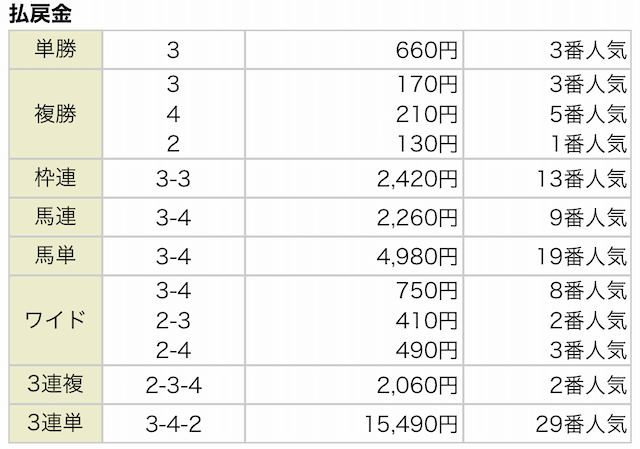Select the 枠連 row label

tap(55, 179)
